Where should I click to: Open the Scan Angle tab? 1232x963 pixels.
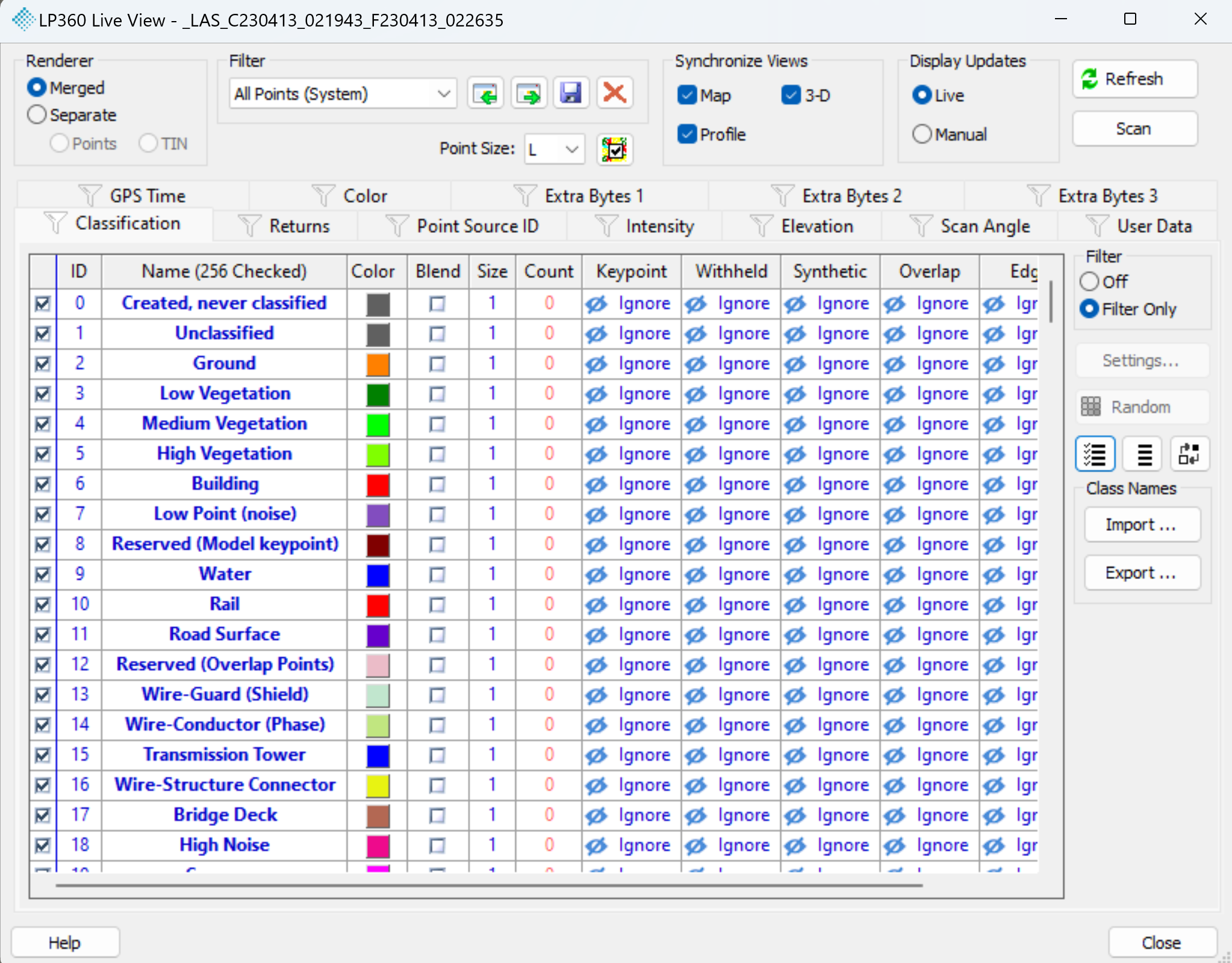tap(970, 226)
